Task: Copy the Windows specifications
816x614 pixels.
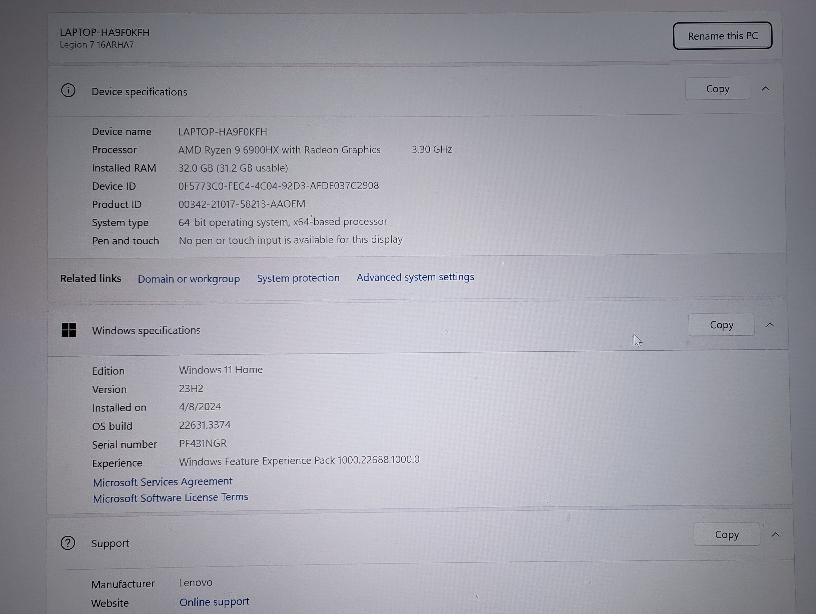Action: click(721, 325)
